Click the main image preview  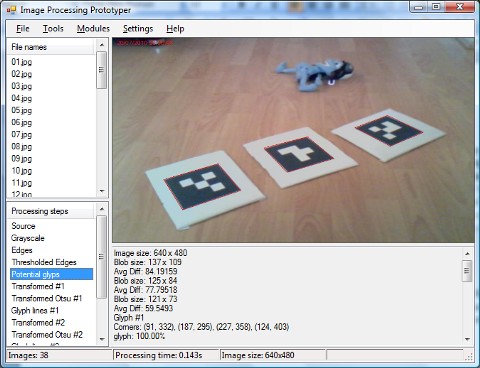tap(293, 140)
